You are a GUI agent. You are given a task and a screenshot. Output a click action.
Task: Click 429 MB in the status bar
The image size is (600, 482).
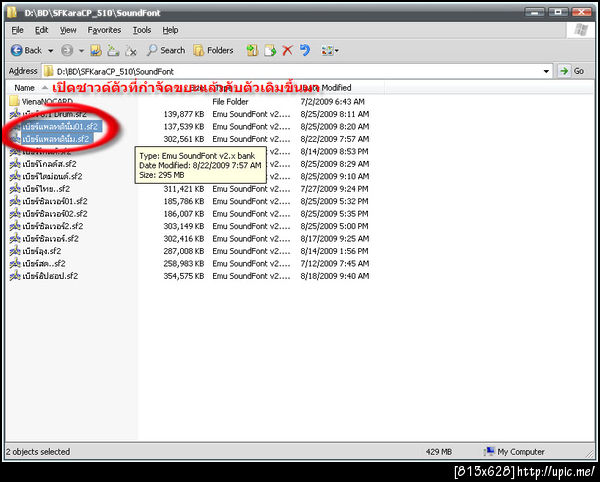(x=439, y=452)
